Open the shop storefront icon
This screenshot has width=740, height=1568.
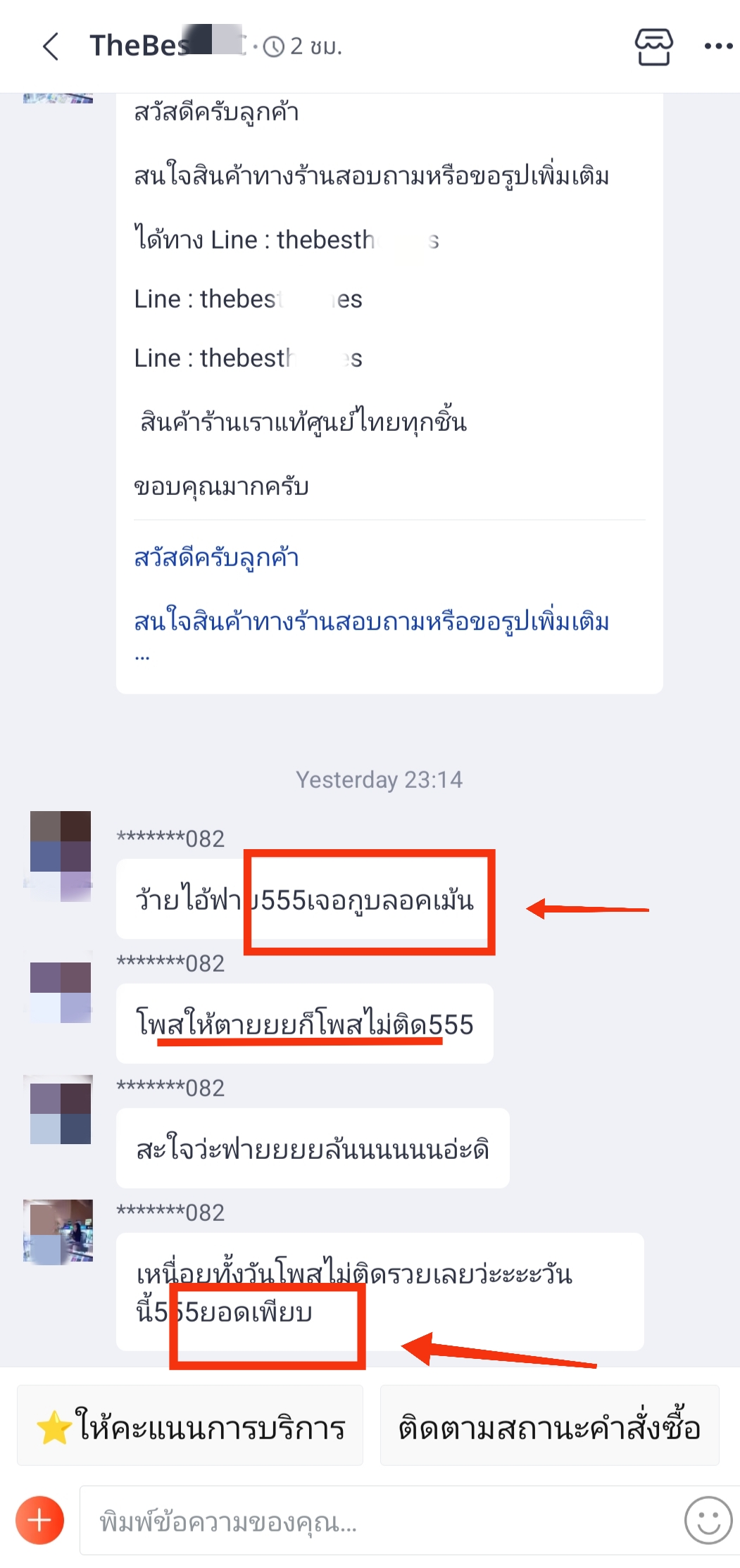coord(653,46)
